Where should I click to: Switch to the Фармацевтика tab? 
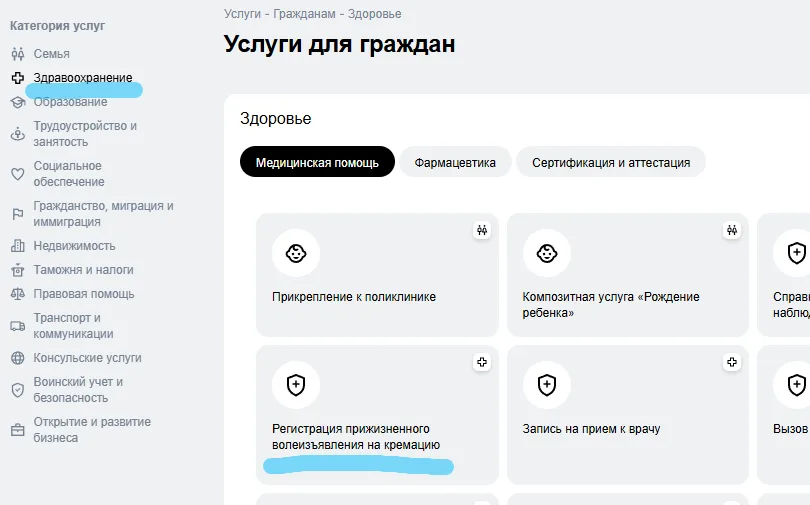(x=455, y=162)
